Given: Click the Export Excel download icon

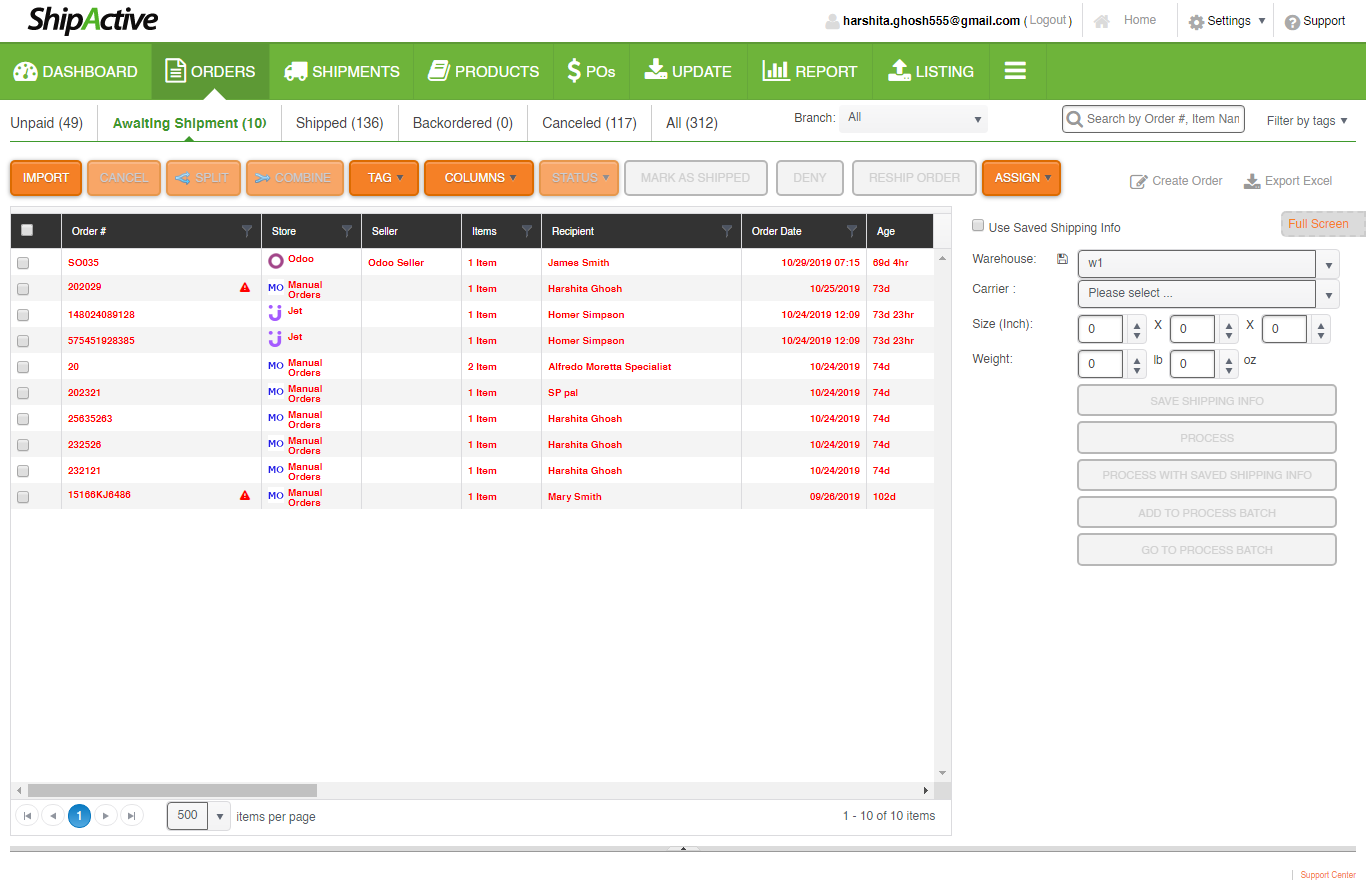Looking at the screenshot, I should [x=1252, y=181].
